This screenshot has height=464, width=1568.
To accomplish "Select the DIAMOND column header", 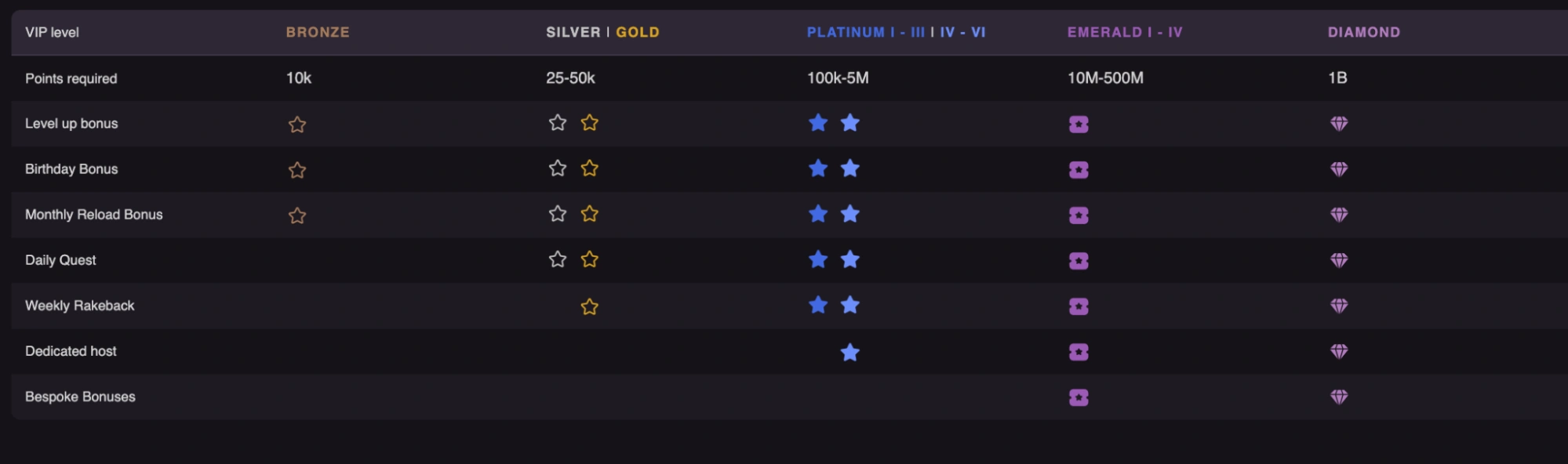I will (1363, 32).
